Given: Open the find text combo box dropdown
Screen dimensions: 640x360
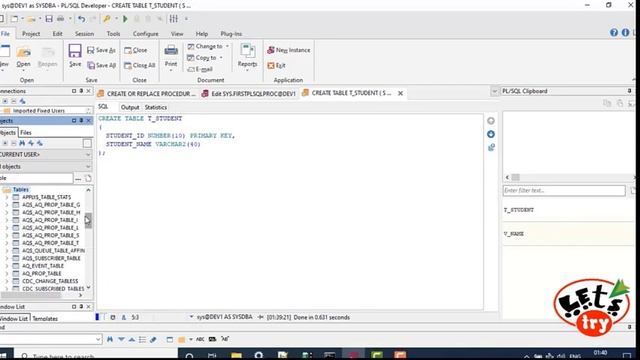Looking at the screenshot, I should click(98, 339).
